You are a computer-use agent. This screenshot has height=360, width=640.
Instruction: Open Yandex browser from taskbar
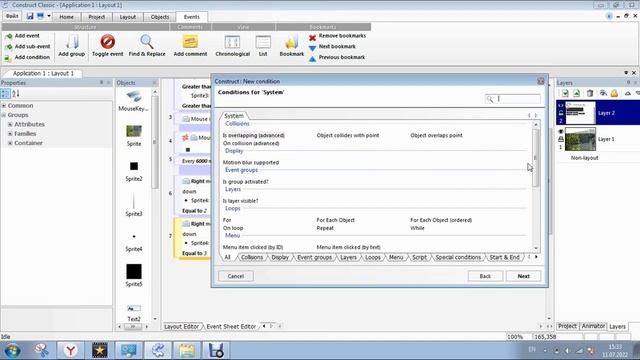(70, 350)
